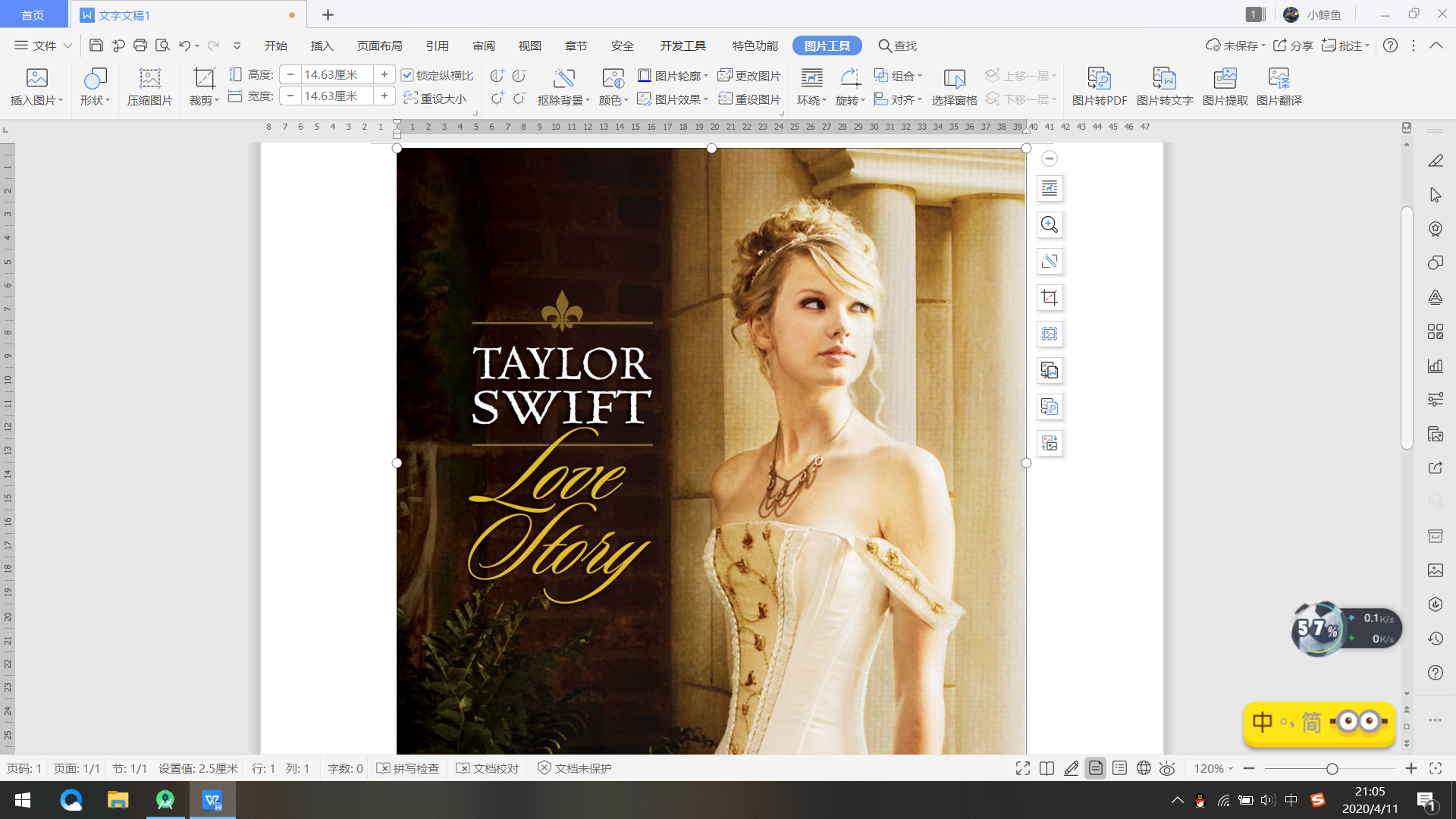Switch to web layout view in status bar
Viewport: 1456px width, 819px height.
coord(1144,768)
